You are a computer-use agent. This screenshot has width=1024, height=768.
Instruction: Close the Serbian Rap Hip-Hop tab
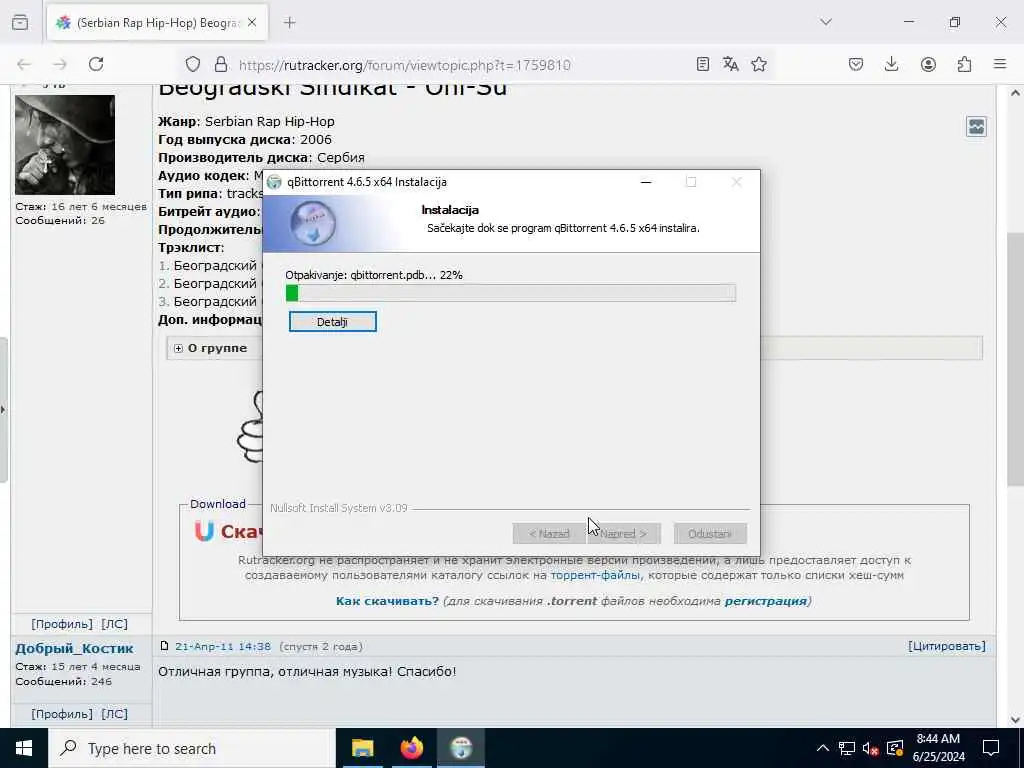(x=252, y=22)
